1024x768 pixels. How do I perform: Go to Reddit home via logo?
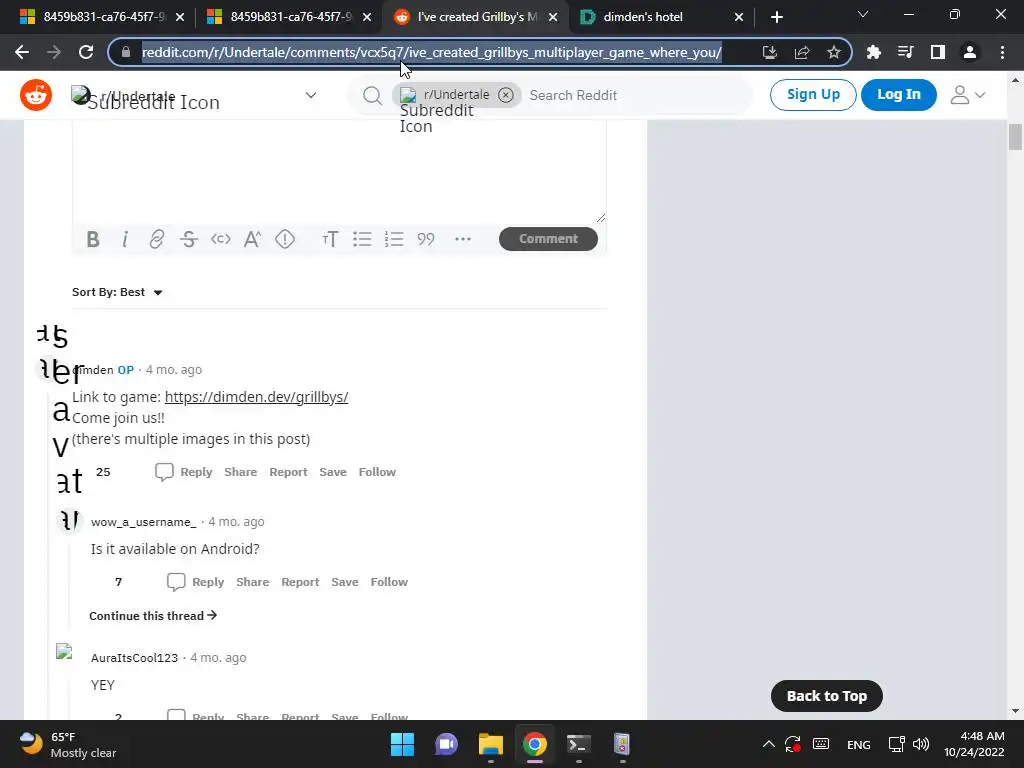point(36,95)
